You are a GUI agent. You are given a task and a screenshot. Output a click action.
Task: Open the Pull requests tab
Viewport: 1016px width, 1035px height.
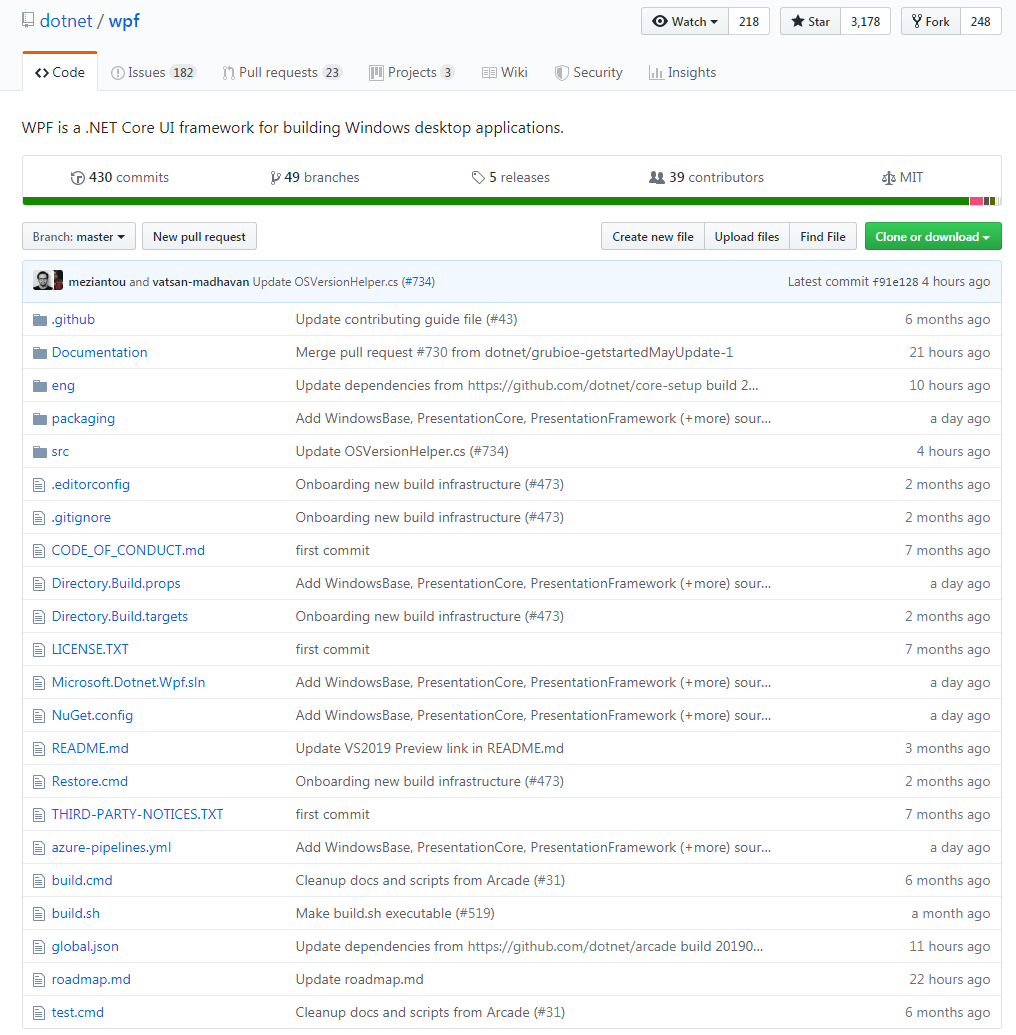pyautogui.click(x=281, y=72)
